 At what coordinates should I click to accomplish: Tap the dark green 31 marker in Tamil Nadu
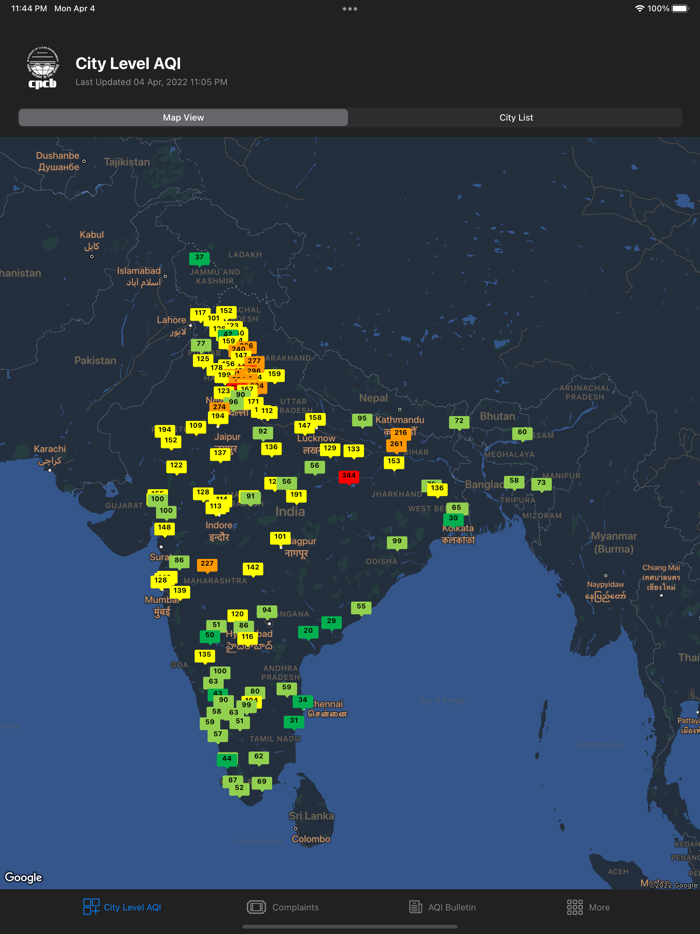coord(294,721)
